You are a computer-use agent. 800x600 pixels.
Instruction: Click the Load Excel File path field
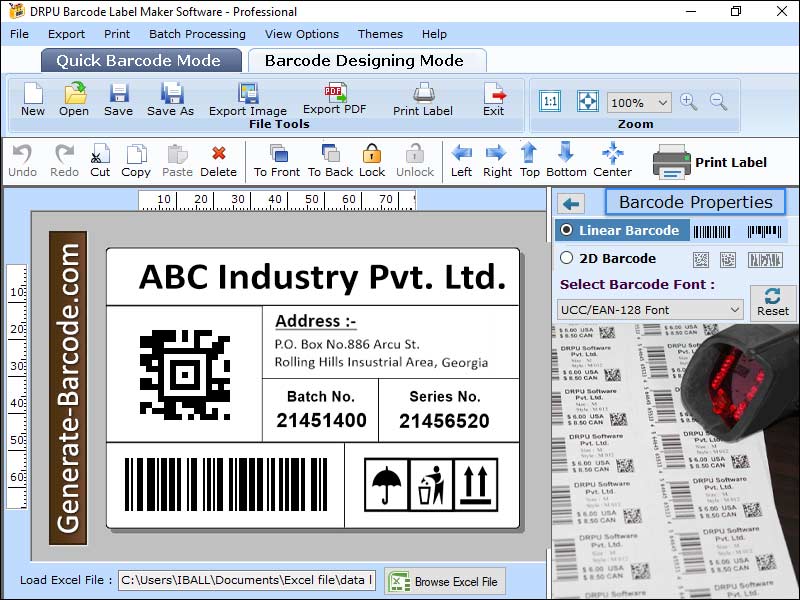[246, 581]
